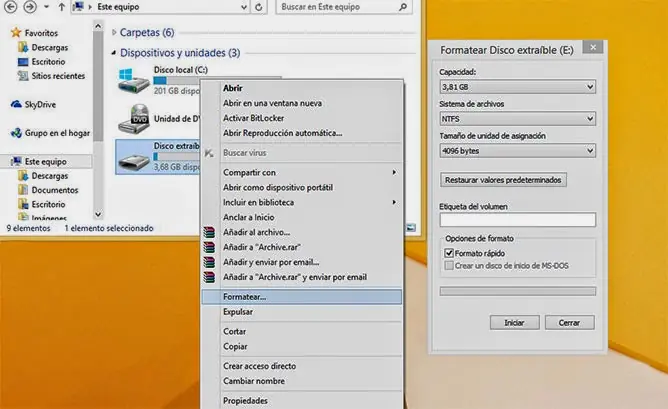Image resolution: width=668 pixels, height=409 pixels.
Task: Click the Up one level arrow
Action: point(62,7)
